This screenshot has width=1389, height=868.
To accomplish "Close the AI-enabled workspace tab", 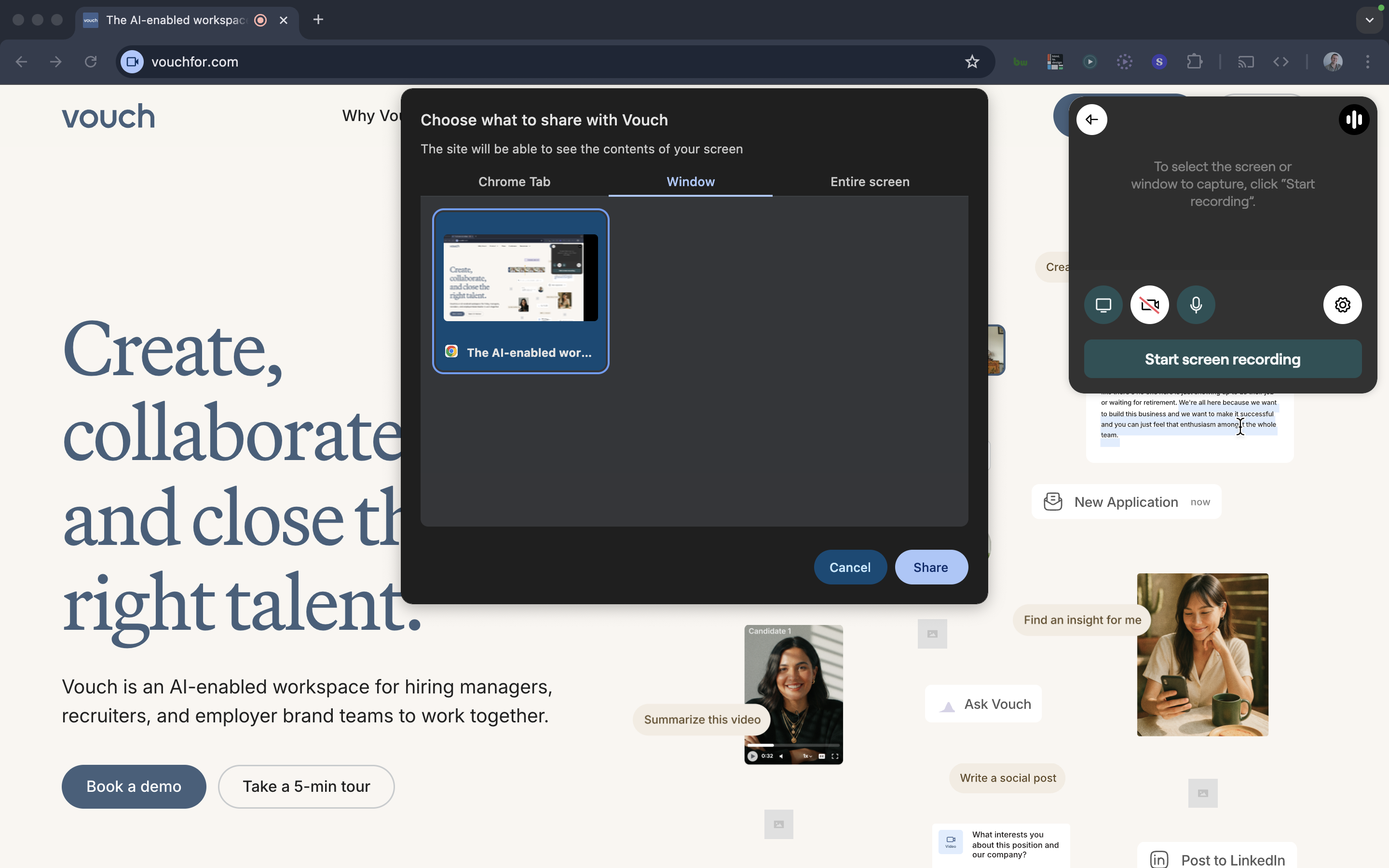I will pos(284,20).
